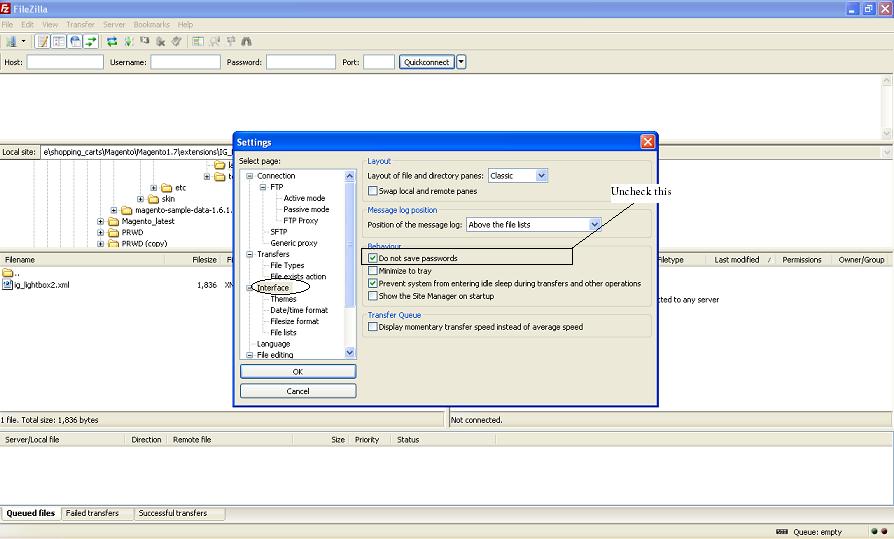Click the binoculars file search icon
The image size is (894, 539).
pyautogui.click(x=246, y=41)
